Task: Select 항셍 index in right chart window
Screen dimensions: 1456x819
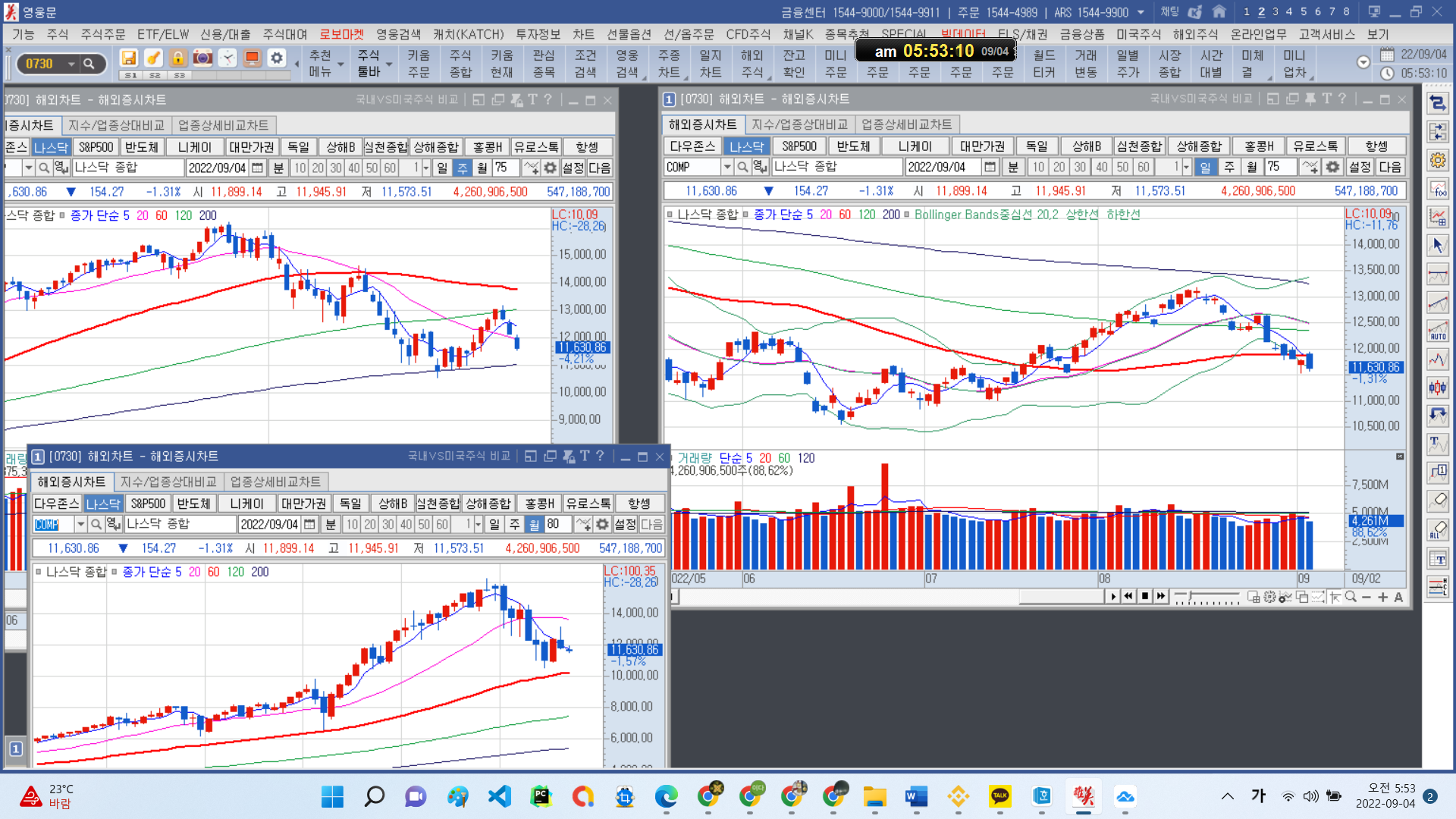Action: click(x=1376, y=146)
